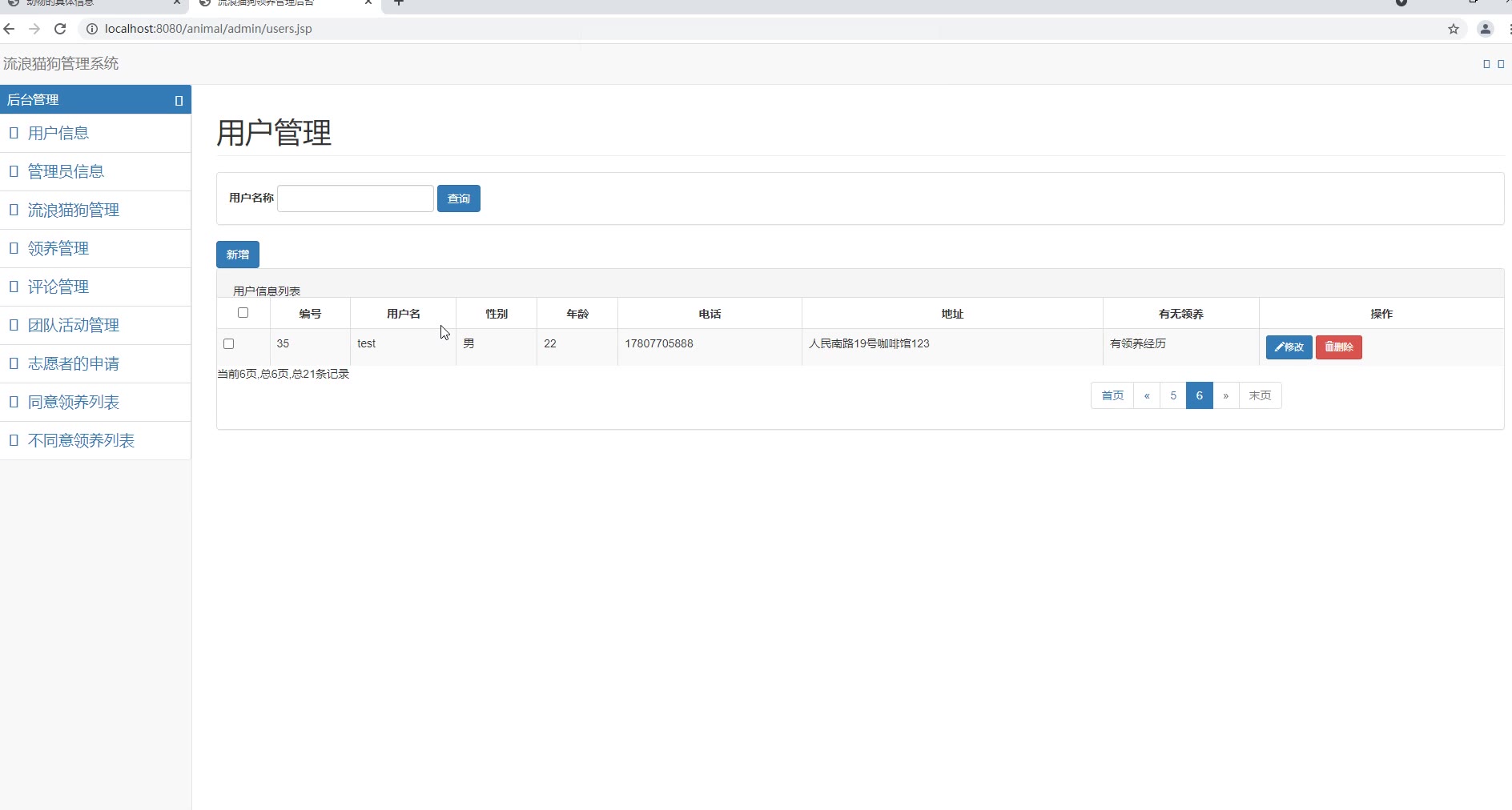Click first top-right header icon
The image size is (1512, 810).
tap(1486, 64)
